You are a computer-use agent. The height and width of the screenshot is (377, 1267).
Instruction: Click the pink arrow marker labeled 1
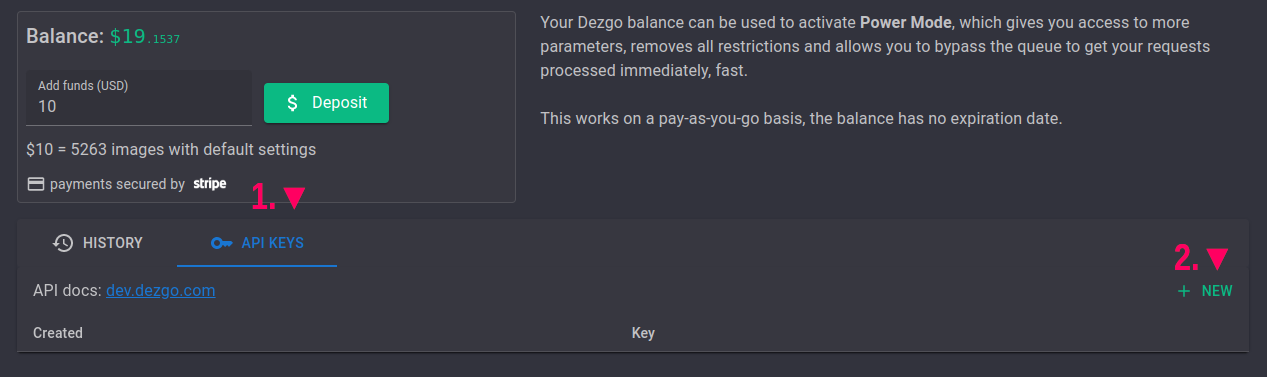click(293, 197)
